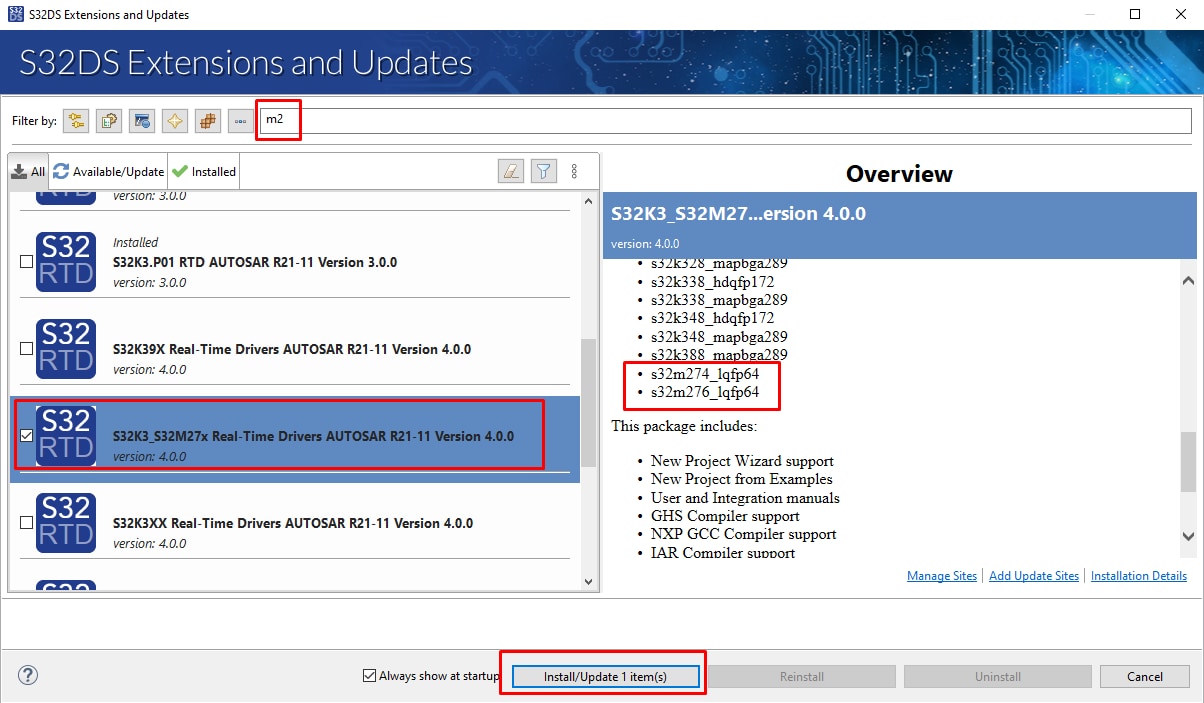Switch to the Available/Update tab

tap(108, 172)
